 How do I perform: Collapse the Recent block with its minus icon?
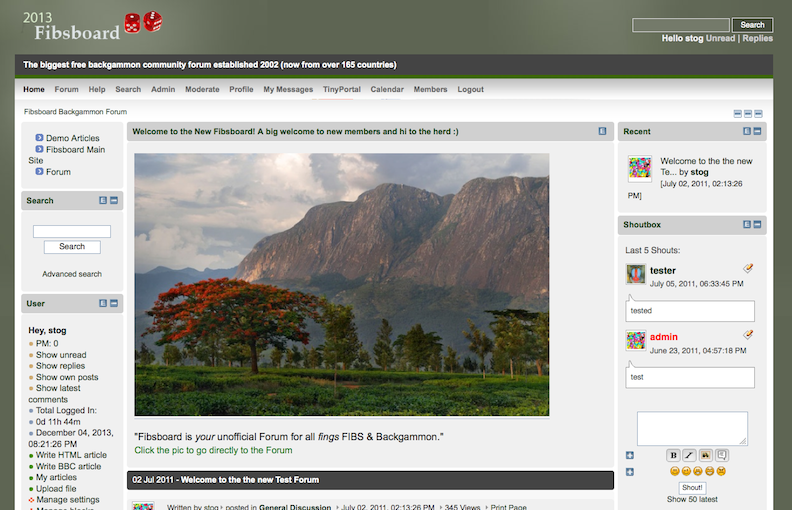tap(757, 131)
